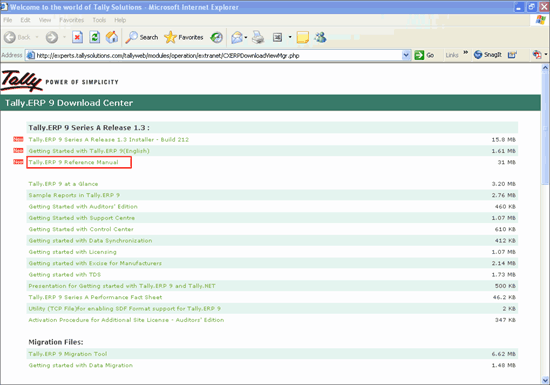Open Sample Reports in Tally.ERP 9
Screen dimensions: 550x385
click(74, 195)
